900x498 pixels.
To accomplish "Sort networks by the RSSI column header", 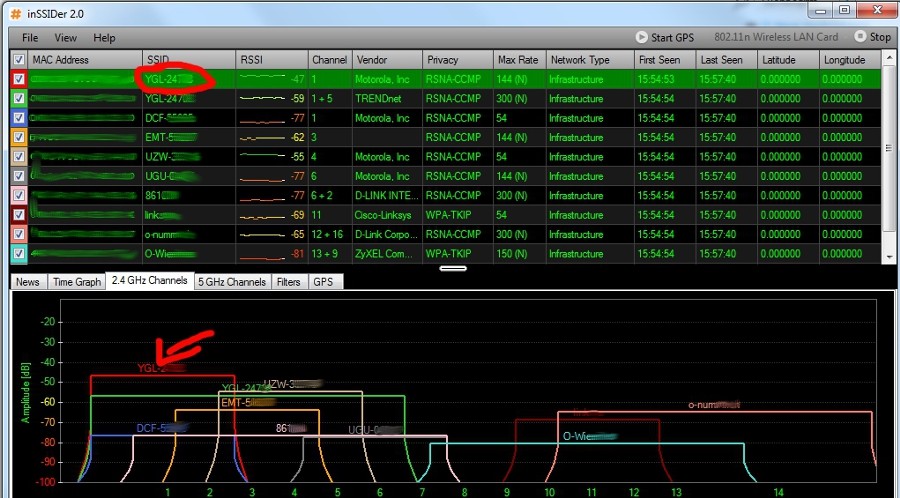I will coord(270,60).
